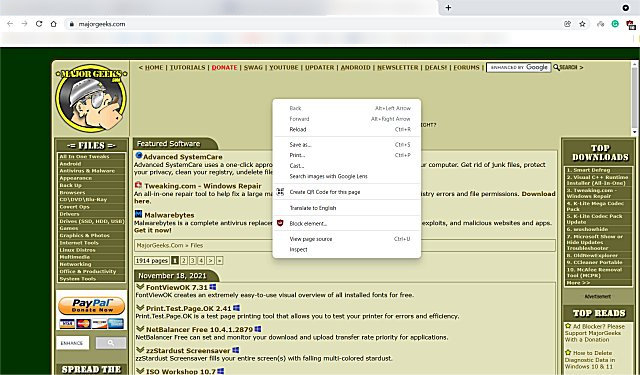640x375 pixels.
Task: Open the YOUTUBE nav link
Action: coord(284,67)
